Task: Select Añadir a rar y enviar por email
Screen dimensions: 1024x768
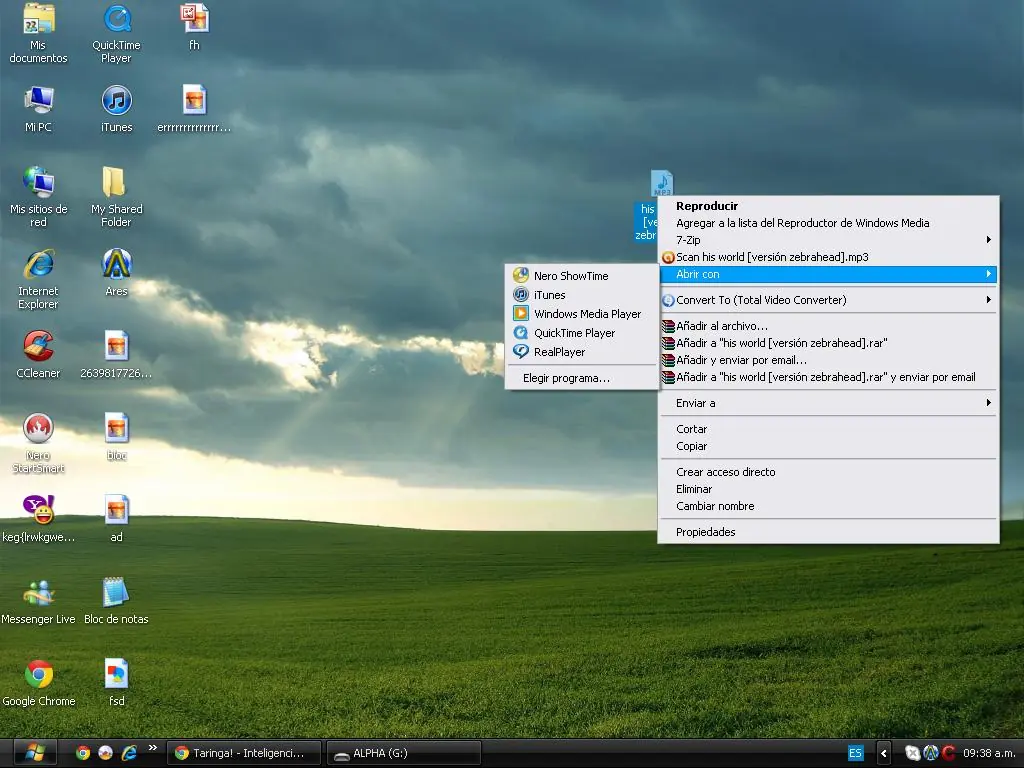Action: 828,377
